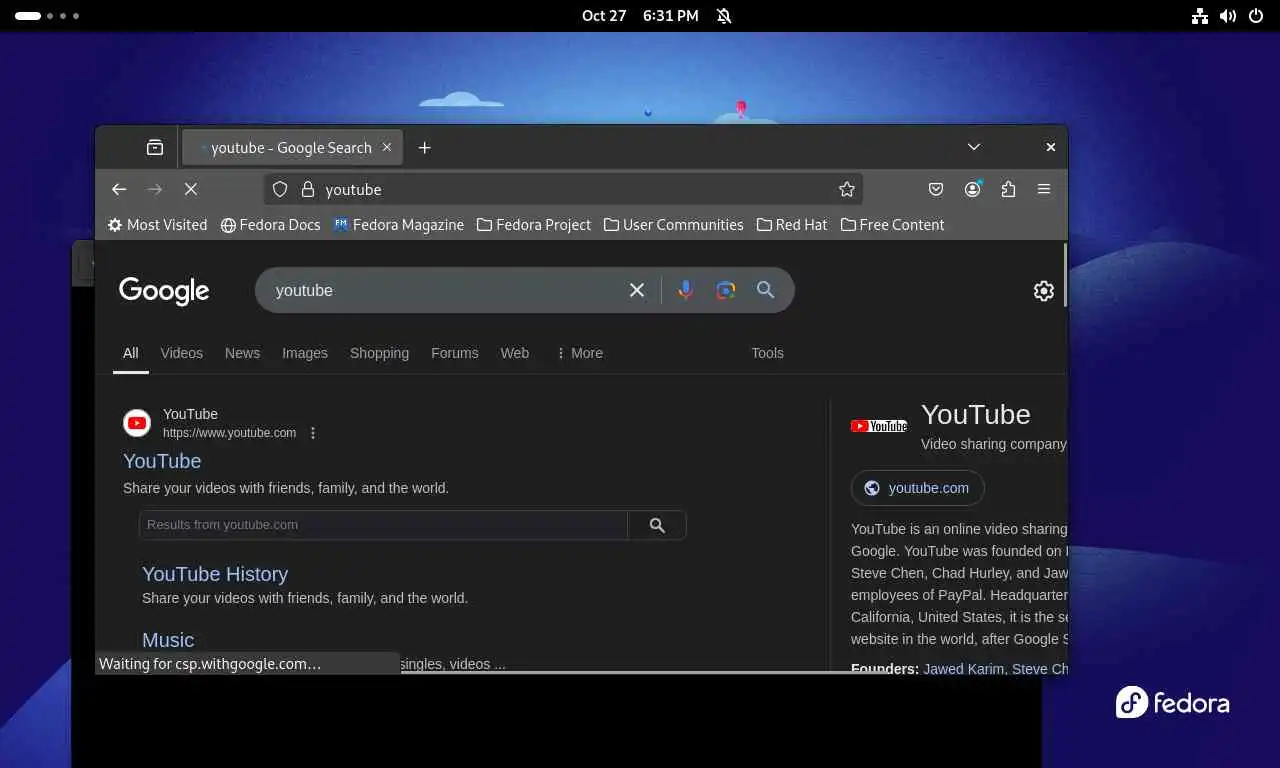Image resolution: width=1280 pixels, height=768 pixels.
Task: Expand the Free Content bookmark folder
Action: click(892, 225)
